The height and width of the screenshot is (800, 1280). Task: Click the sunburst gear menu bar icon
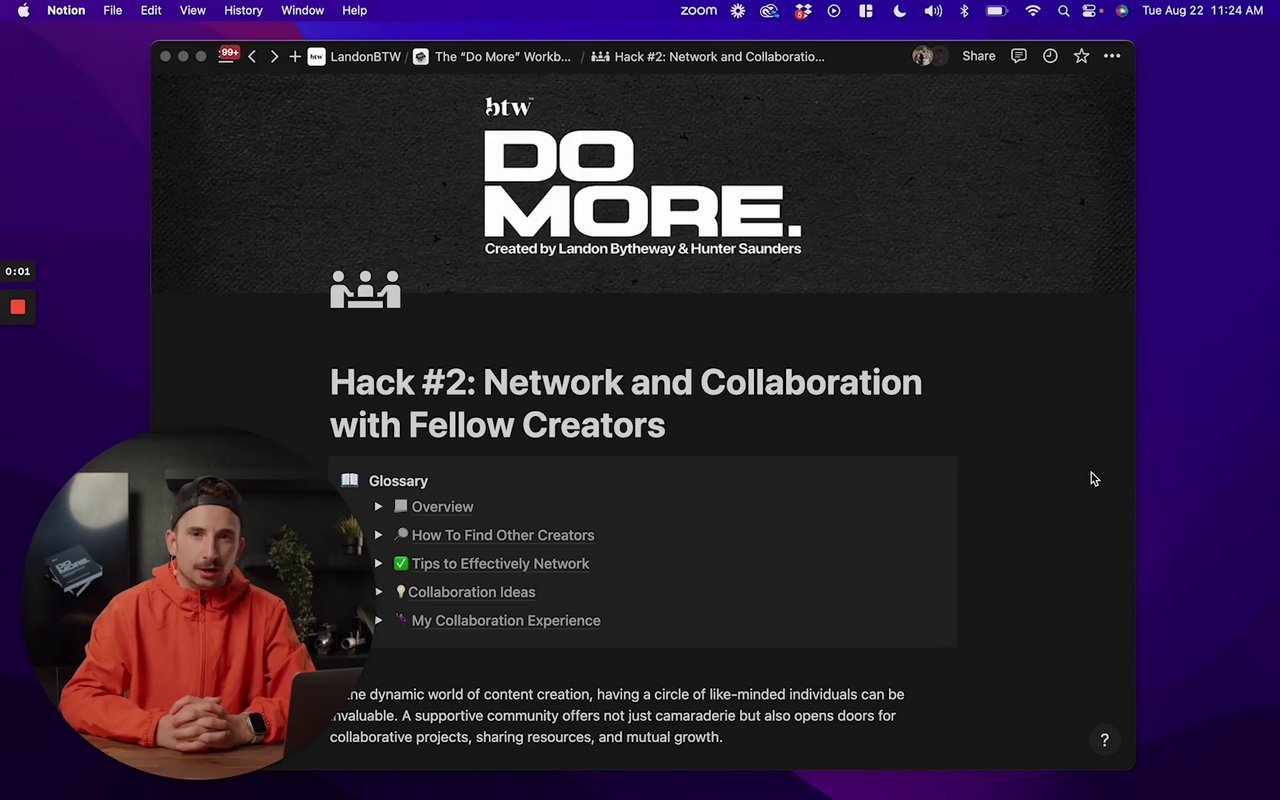pos(738,10)
